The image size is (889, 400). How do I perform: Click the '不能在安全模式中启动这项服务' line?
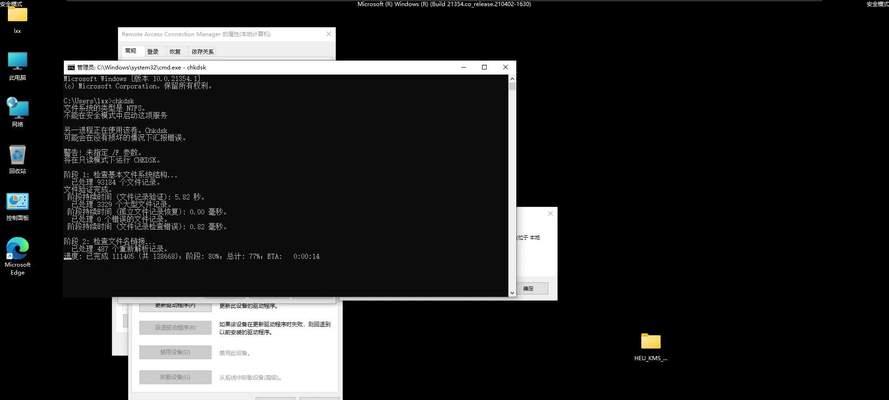click(x=116, y=115)
